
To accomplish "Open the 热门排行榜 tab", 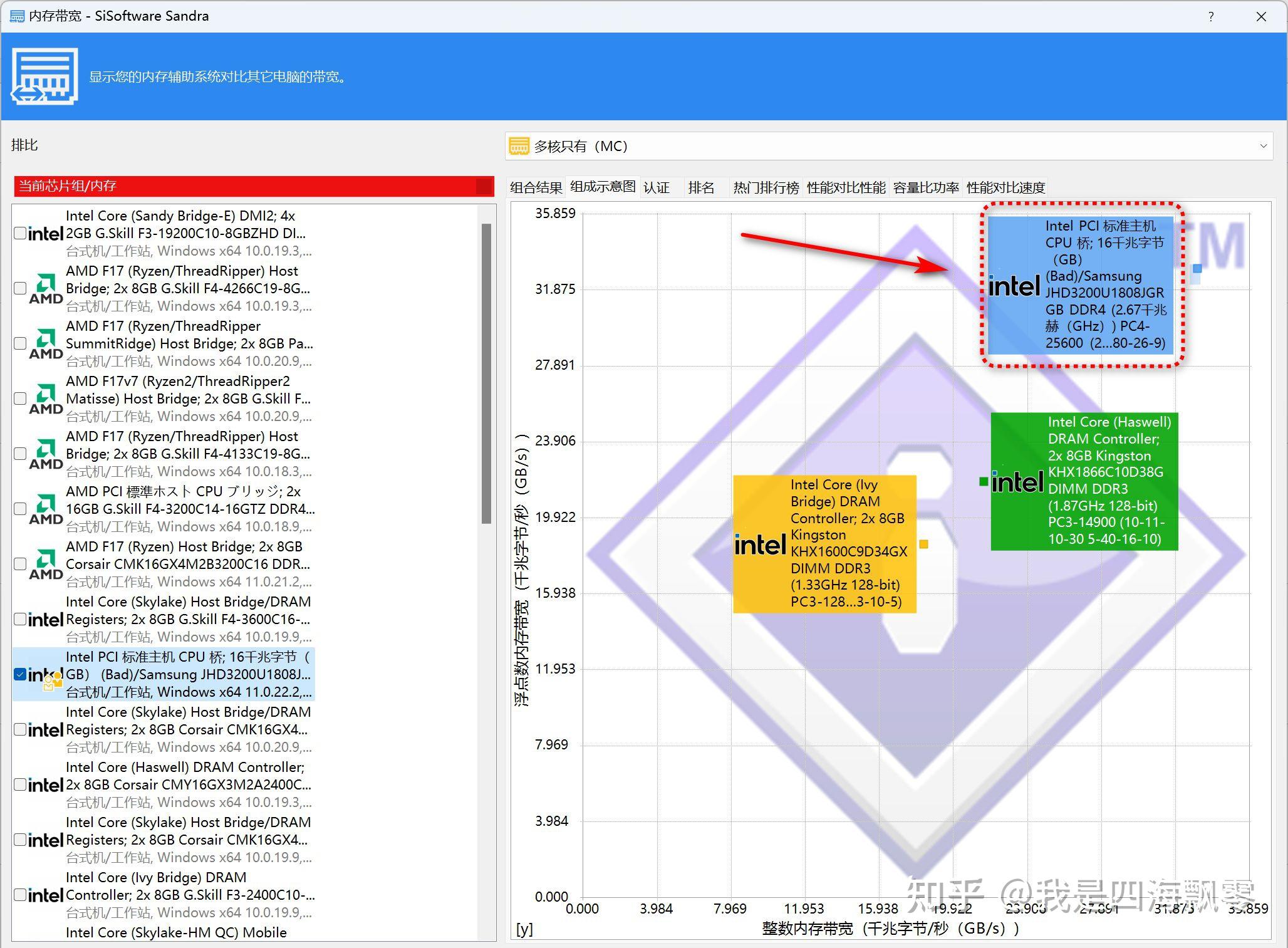I will click(x=766, y=187).
